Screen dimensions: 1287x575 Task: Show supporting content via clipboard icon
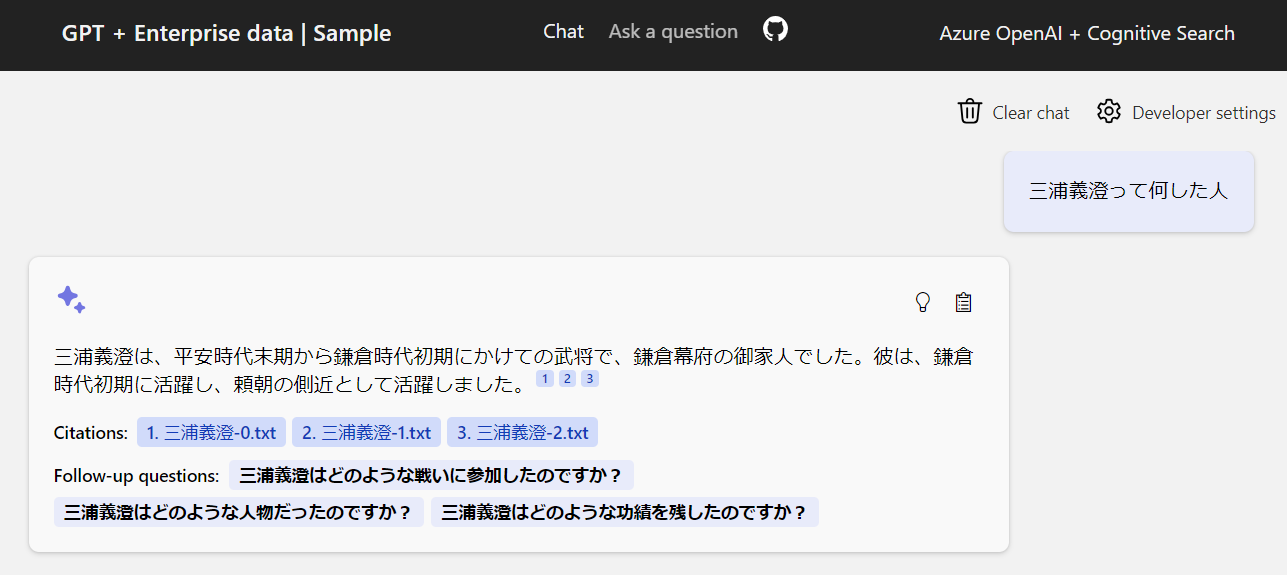(963, 302)
